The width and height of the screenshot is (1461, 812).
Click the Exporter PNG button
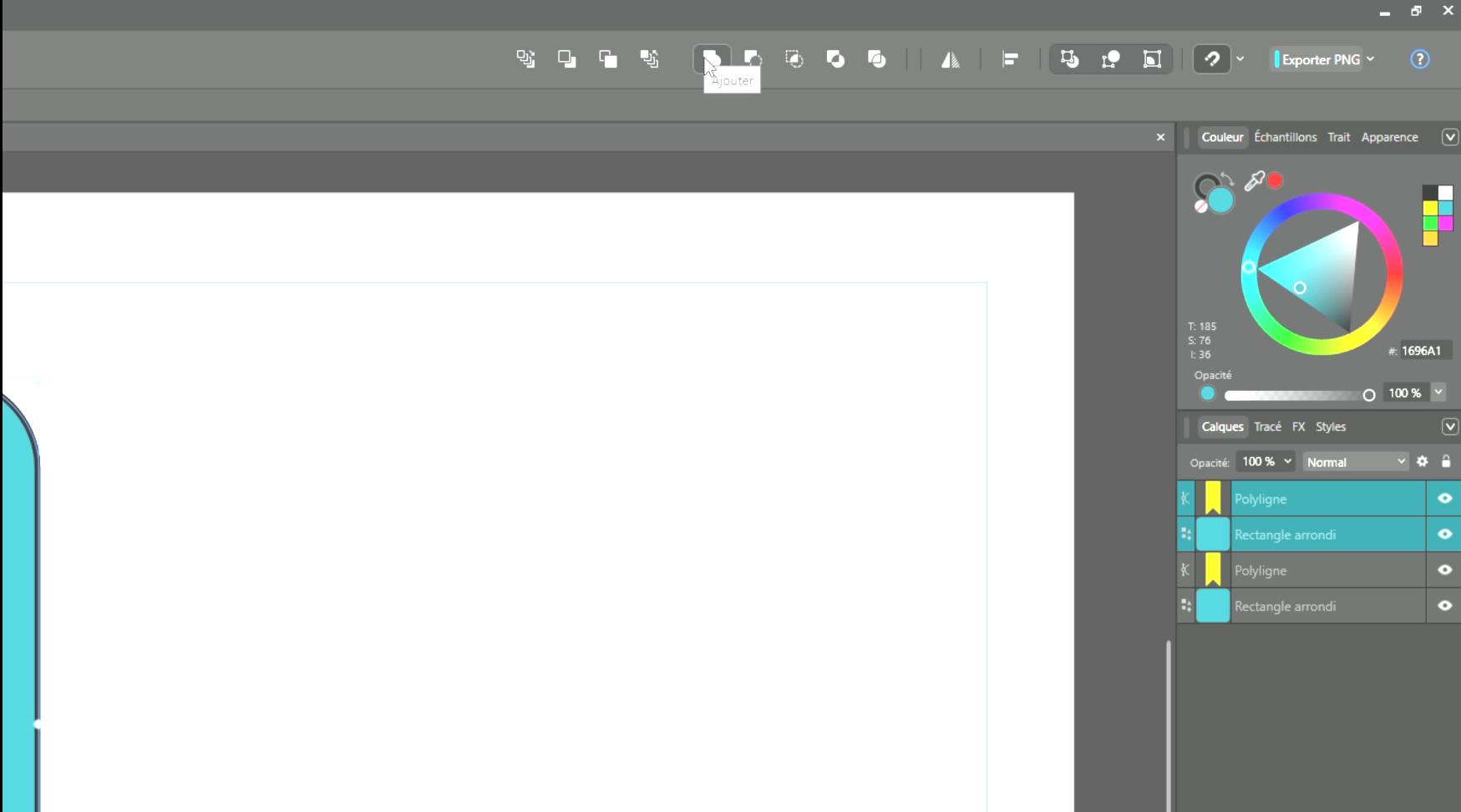pyautogui.click(x=1320, y=59)
